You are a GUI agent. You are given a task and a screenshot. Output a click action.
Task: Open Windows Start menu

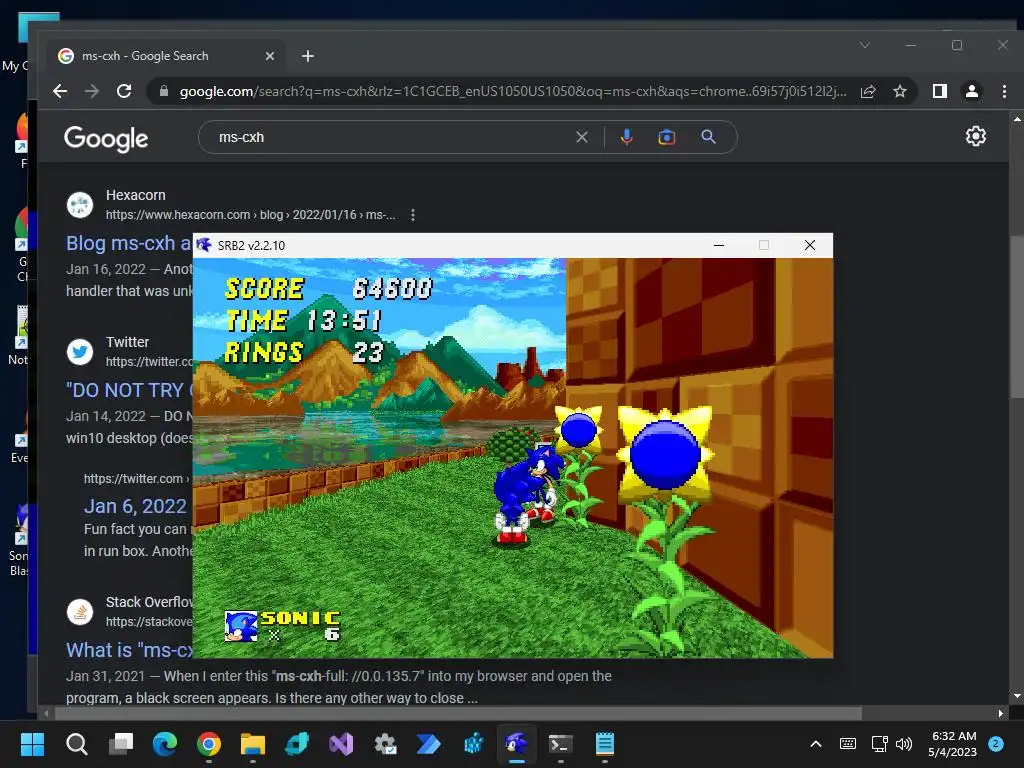(32, 744)
